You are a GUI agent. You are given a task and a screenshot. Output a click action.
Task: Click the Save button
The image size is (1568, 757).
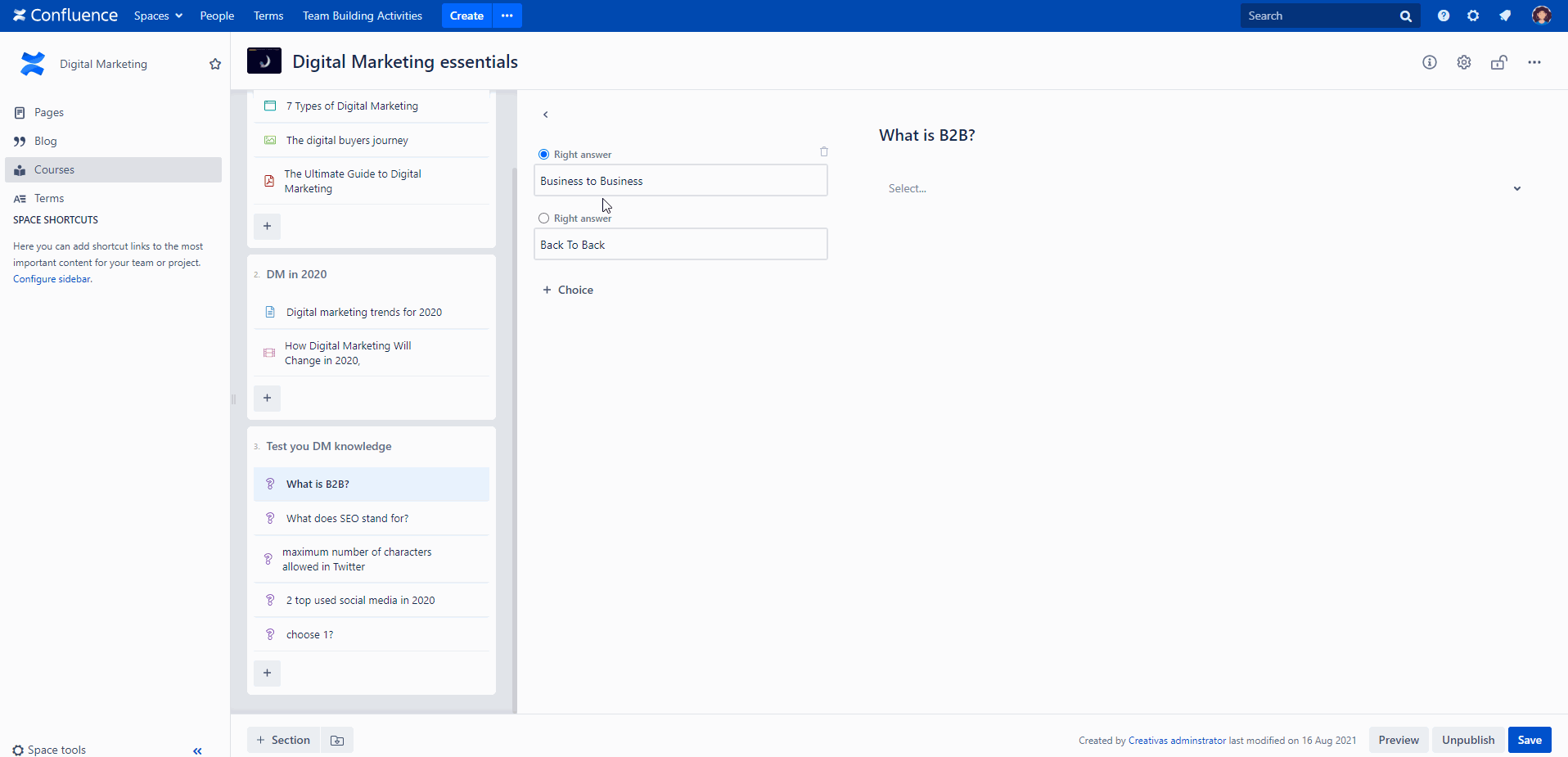(1529, 740)
